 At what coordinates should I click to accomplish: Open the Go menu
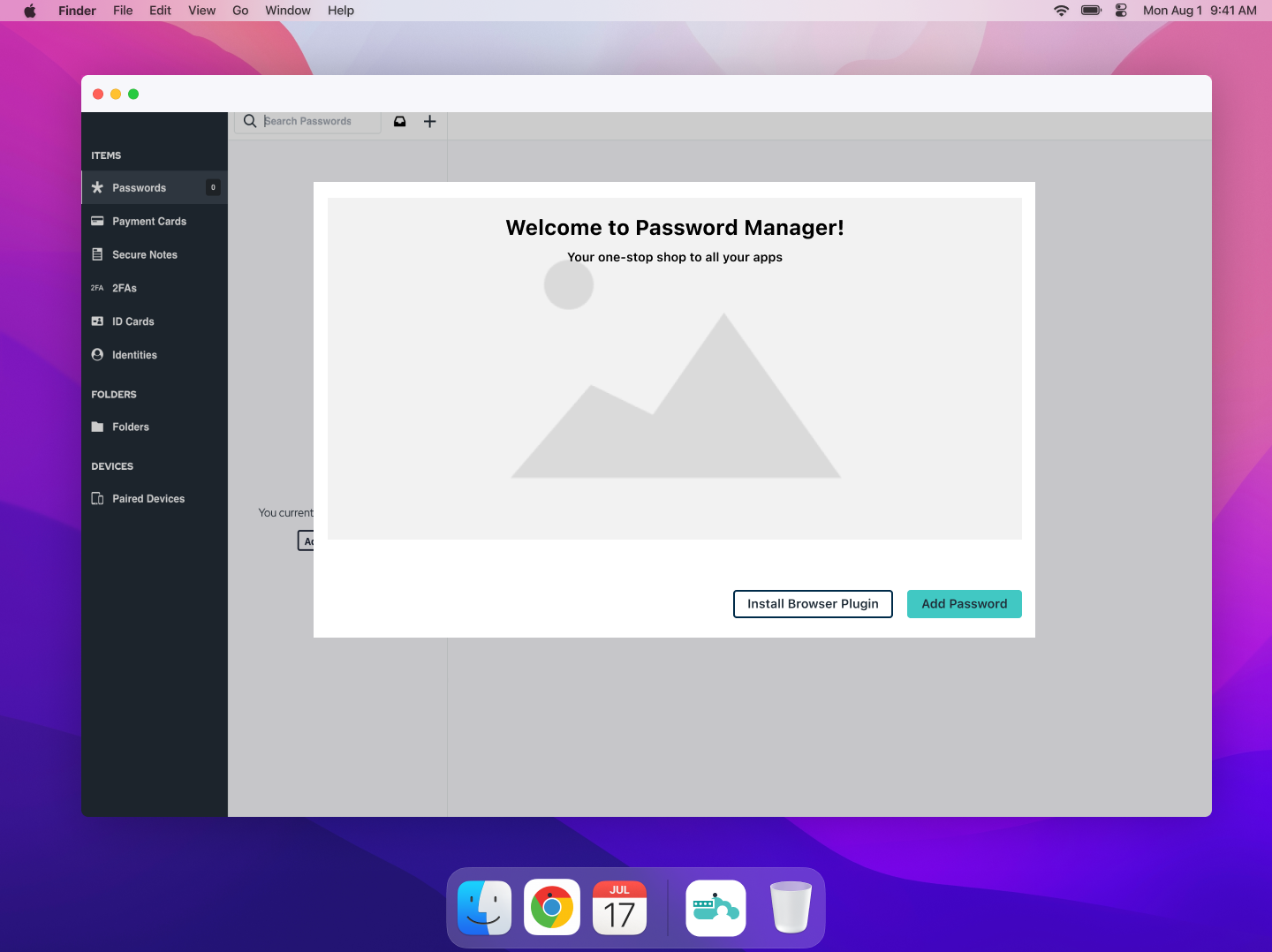coord(240,10)
